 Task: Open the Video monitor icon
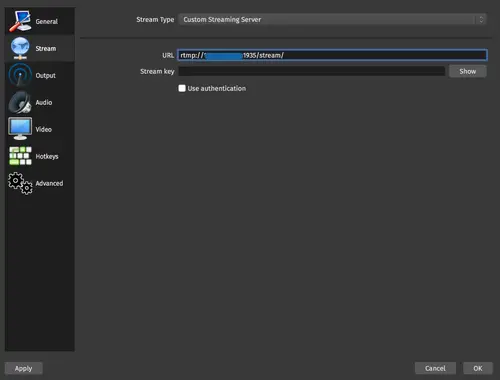(20, 129)
